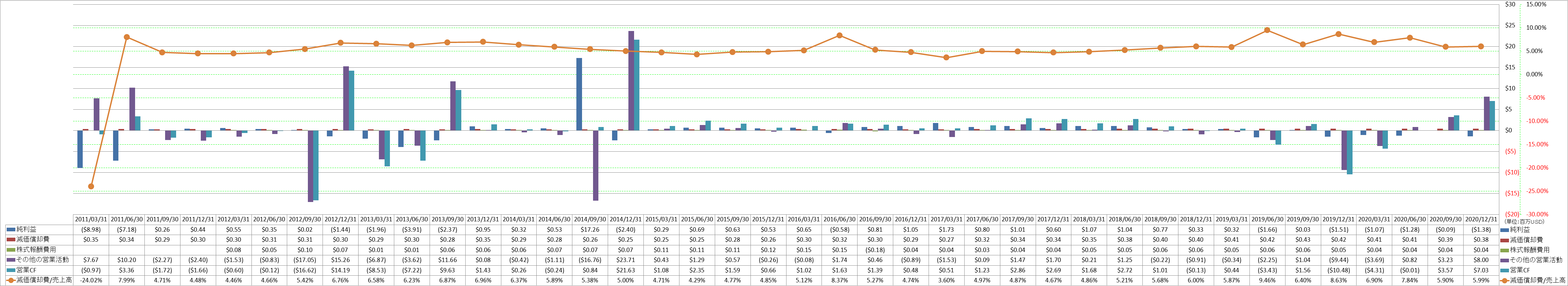Select the $1.73 net income cell

click(947, 229)
